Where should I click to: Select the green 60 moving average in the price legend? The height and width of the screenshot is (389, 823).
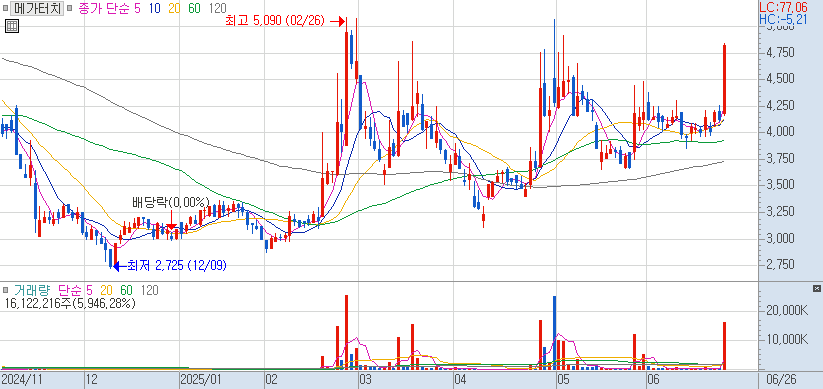tap(194, 8)
